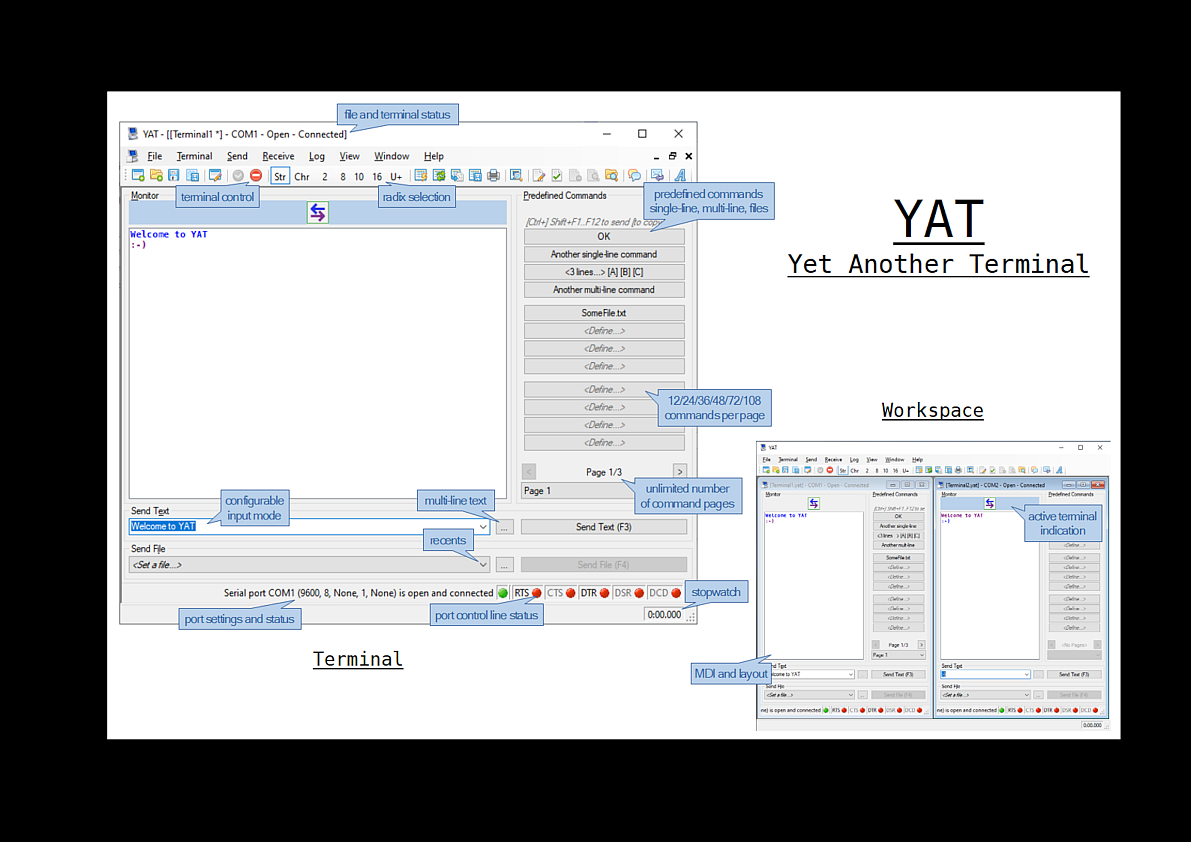Send the SomeFile.txt predefined command

pyautogui.click(x=604, y=313)
